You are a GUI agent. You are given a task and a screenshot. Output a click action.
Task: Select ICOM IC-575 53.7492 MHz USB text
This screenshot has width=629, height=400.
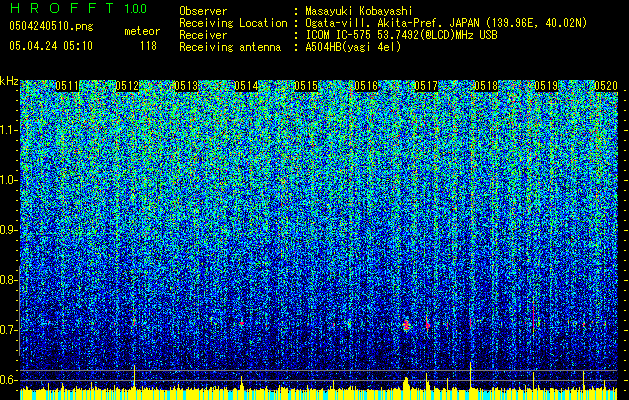click(x=401, y=35)
